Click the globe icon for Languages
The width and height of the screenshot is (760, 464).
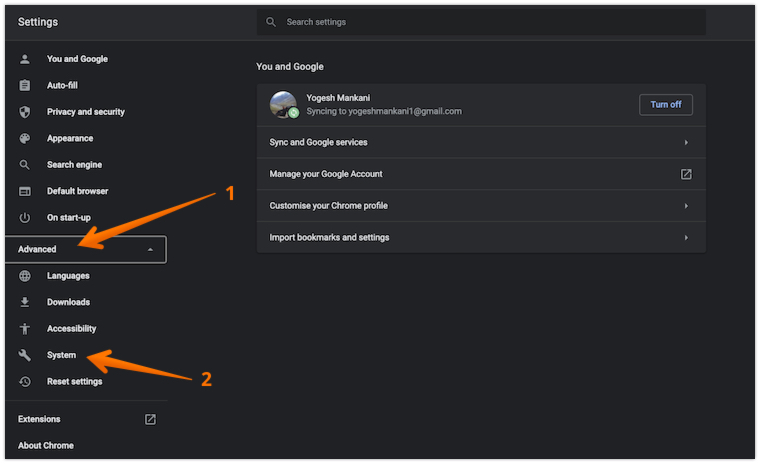[25, 276]
